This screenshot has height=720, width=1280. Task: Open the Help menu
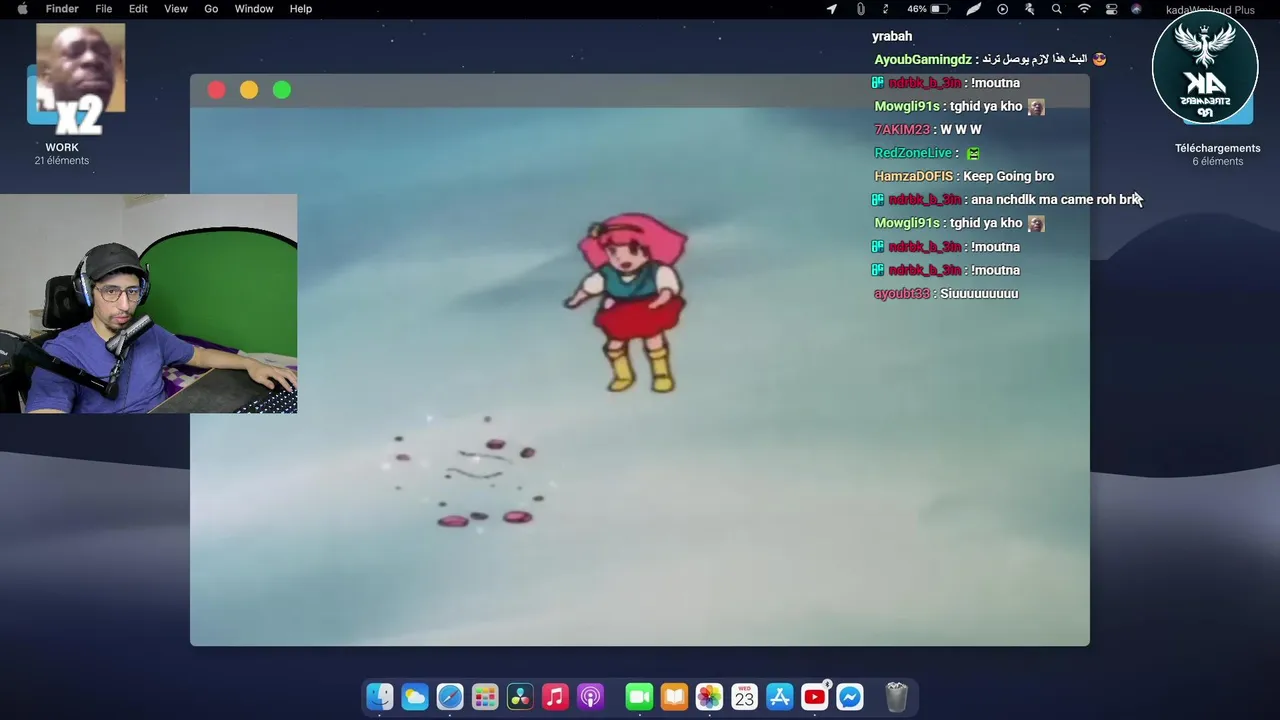[301, 9]
